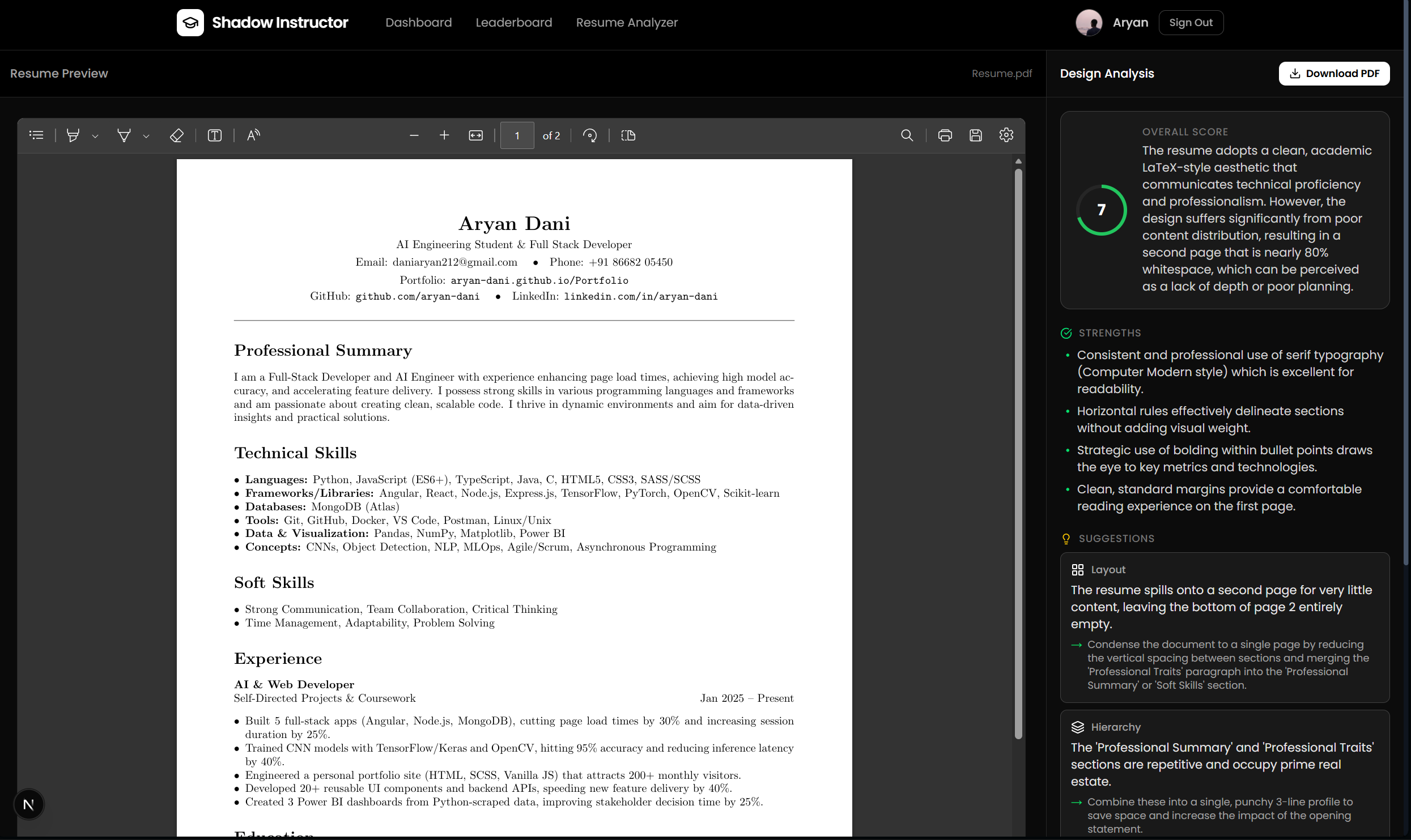The height and width of the screenshot is (840, 1411).
Task: Save the PDF document
Action: (x=975, y=135)
